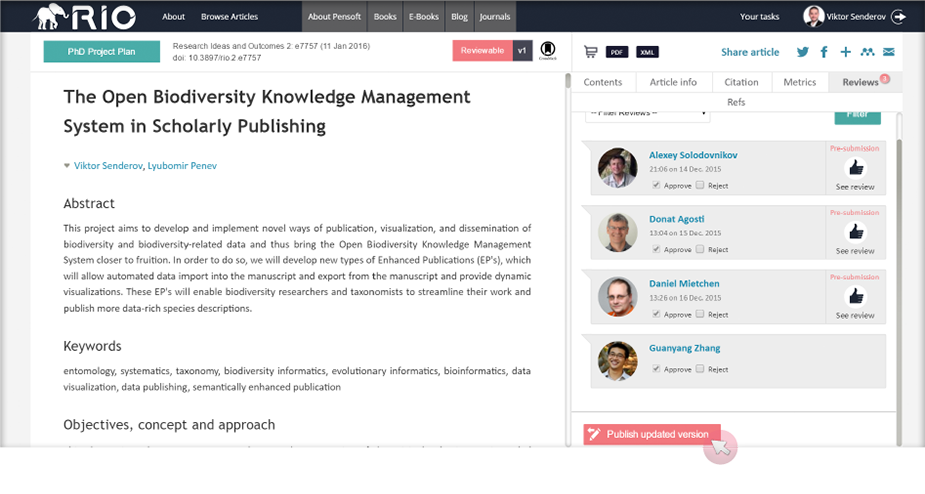Viewport: 925px width, 494px height.
Task: Toggle Reject checkbox for Daniel Mietchen
Action: 700,314
